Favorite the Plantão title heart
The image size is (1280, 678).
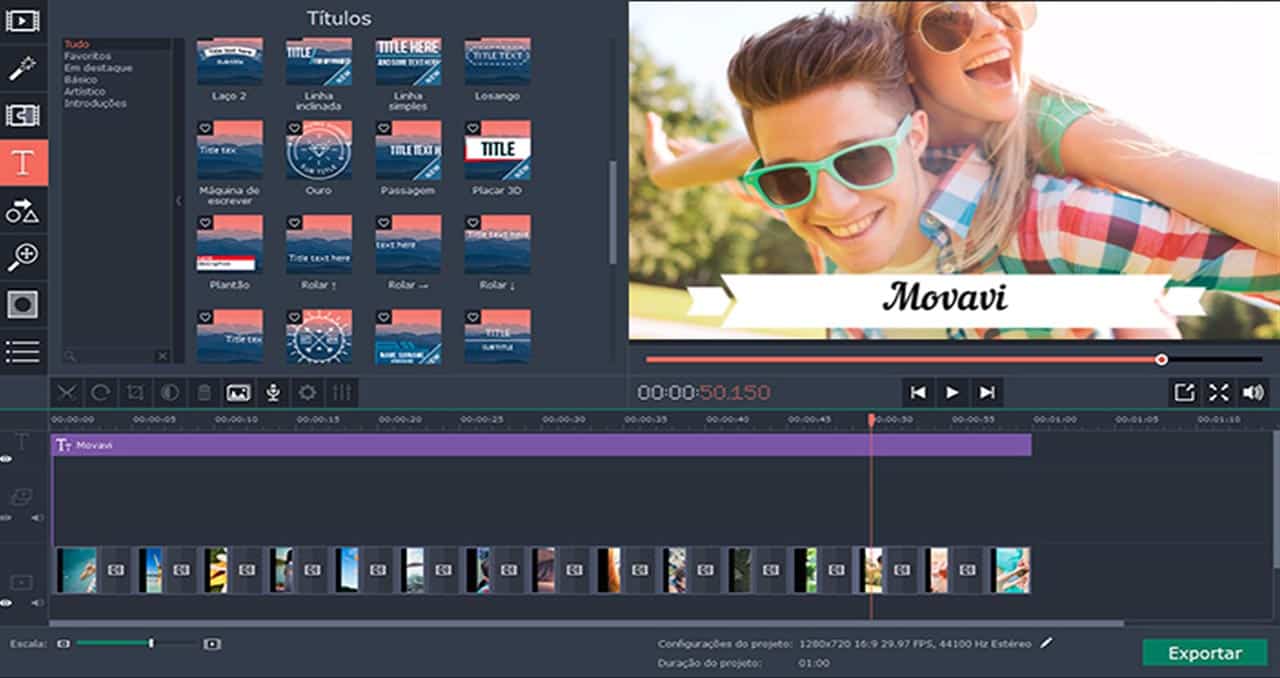click(x=205, y=222)
